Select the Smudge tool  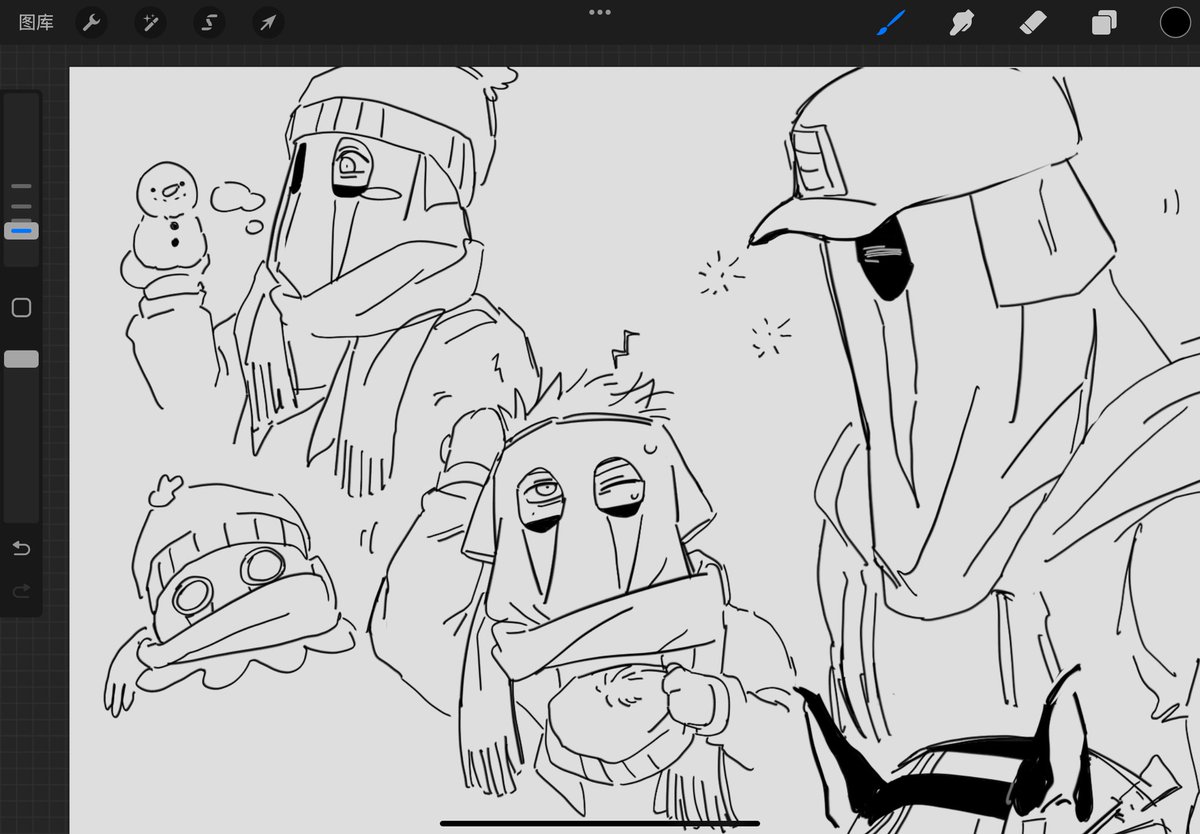tap(961, 22)
